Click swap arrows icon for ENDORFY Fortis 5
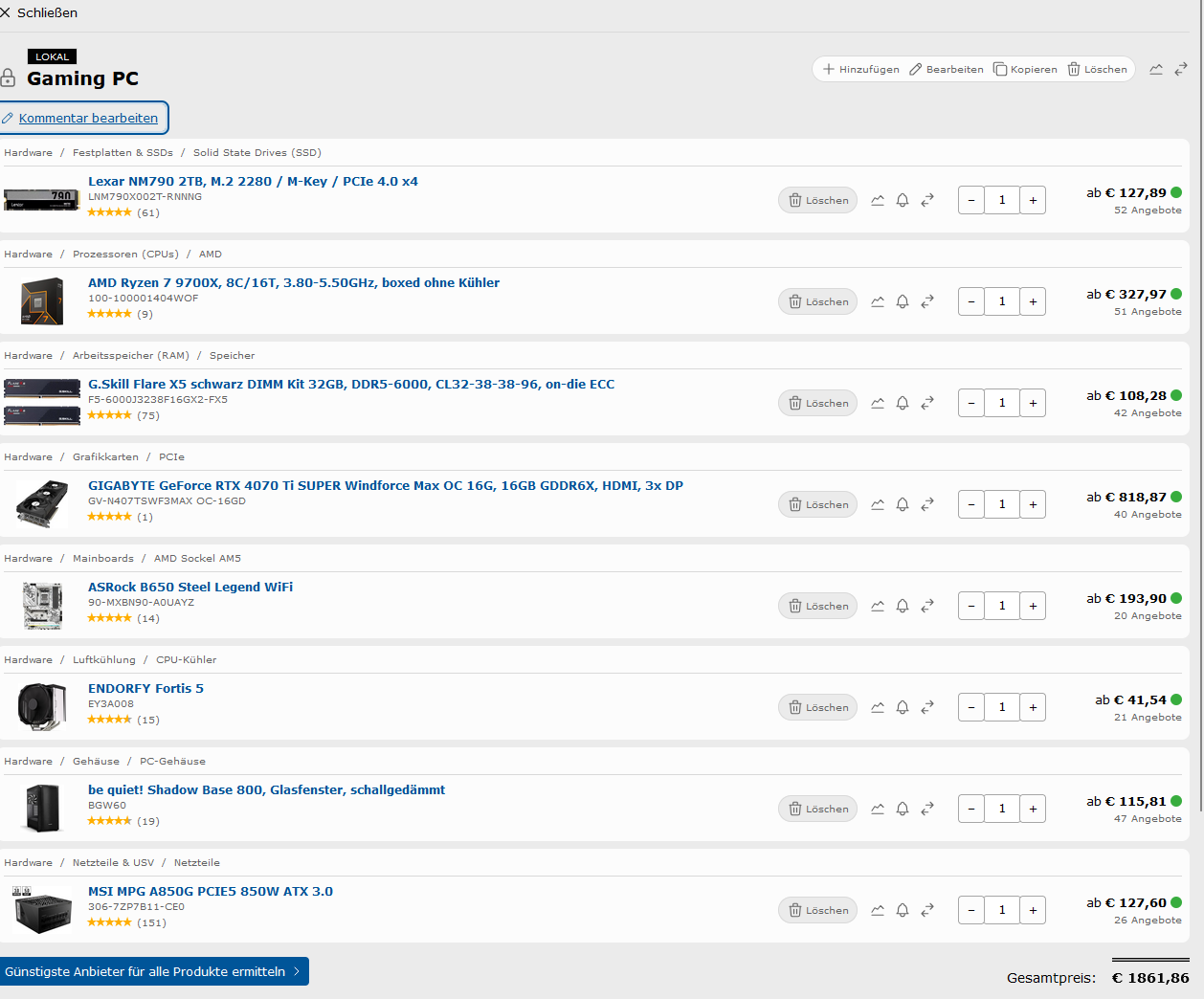Viewport: 1204px width, 999px height. [x=927, y=707]
